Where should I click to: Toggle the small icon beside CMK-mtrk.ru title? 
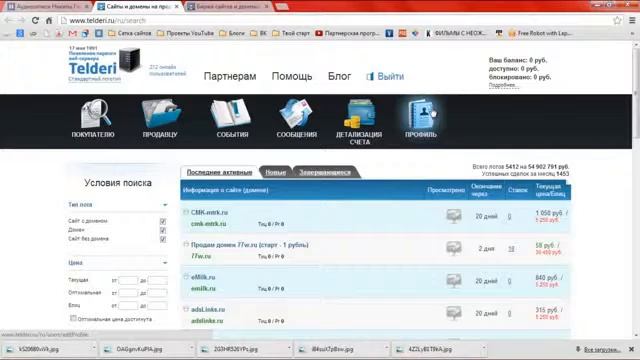(x=186, y=212)
